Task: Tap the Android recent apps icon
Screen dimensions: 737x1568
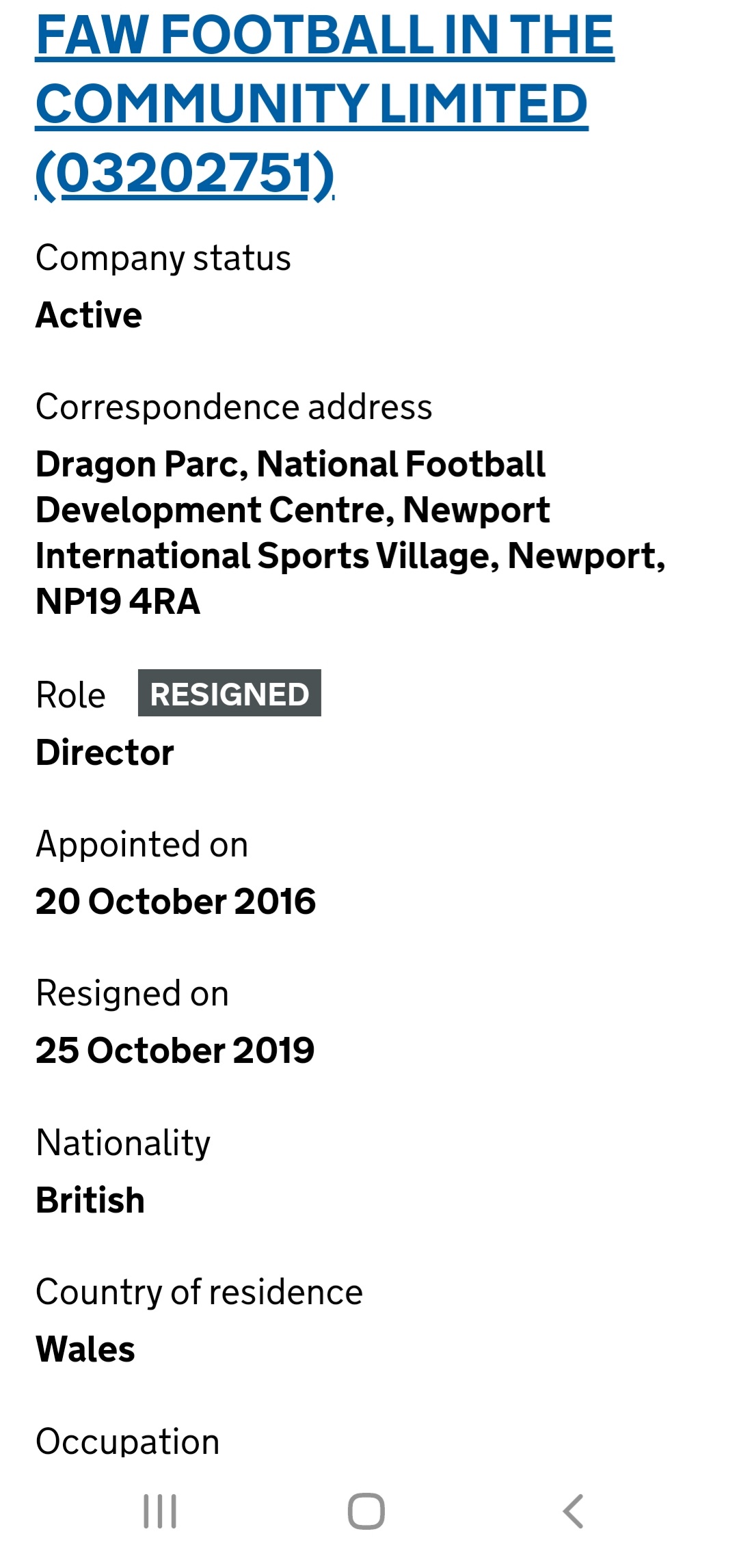Action: tap(160, 1511)
